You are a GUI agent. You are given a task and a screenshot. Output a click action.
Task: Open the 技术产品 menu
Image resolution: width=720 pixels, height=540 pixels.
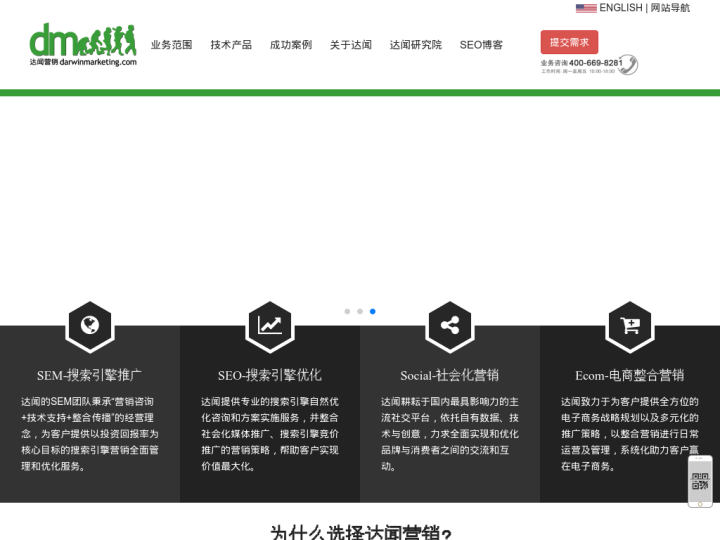tap(231, 45)
